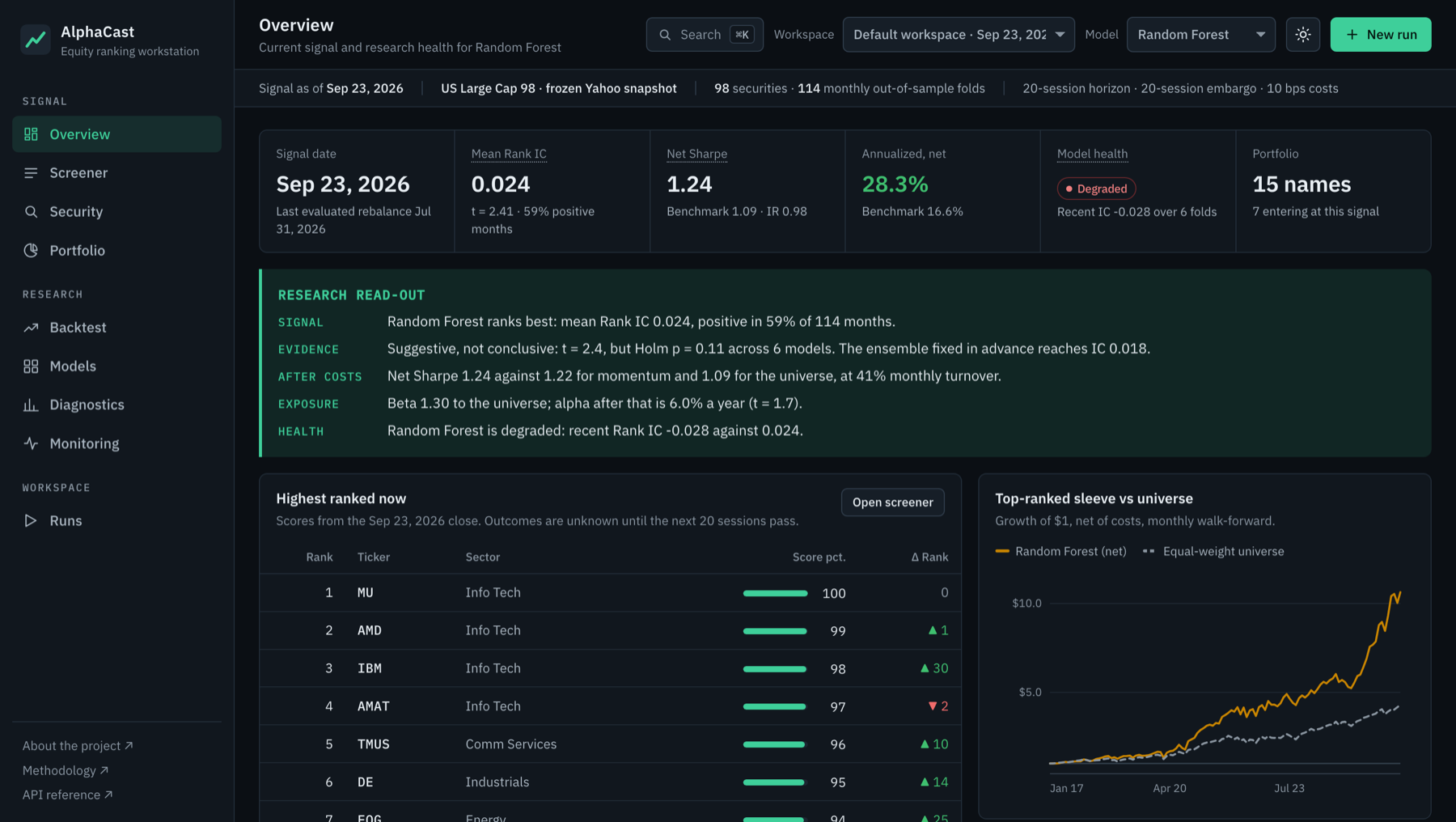Click the Model health label
This screenshot has width=1456, height=822.
(1092, 154)
